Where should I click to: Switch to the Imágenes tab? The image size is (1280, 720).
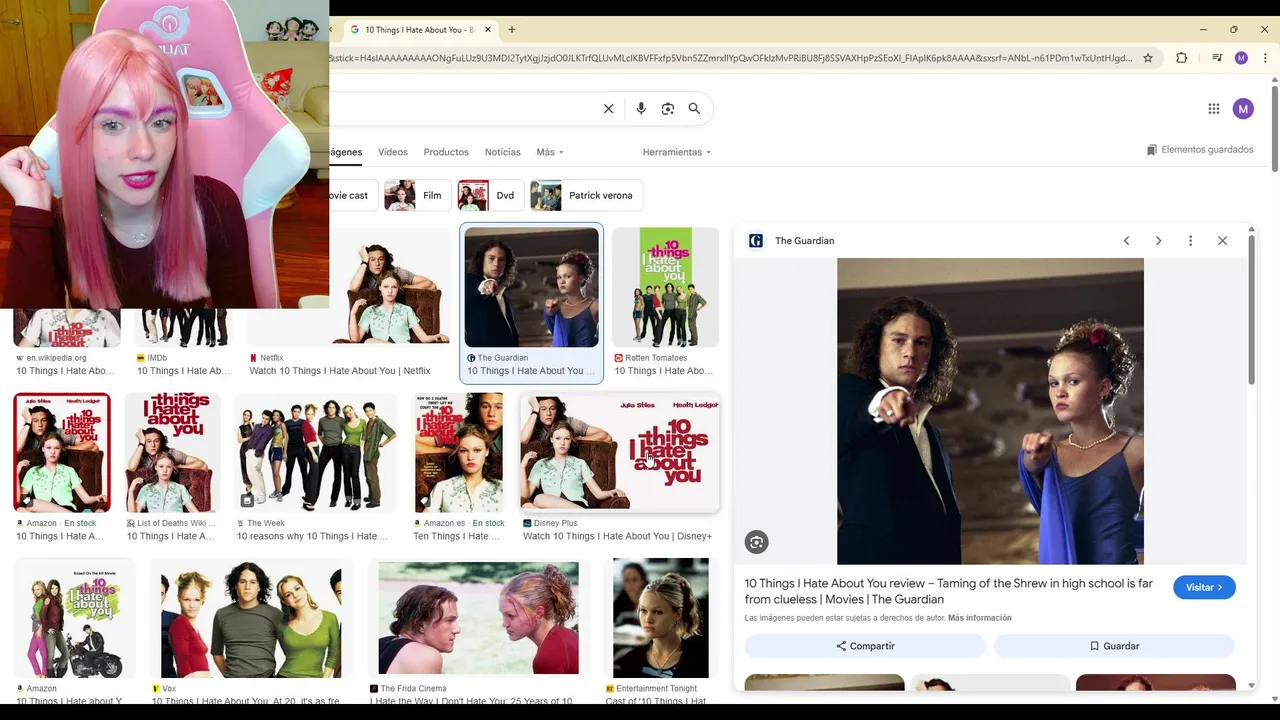tap(345, 152)
